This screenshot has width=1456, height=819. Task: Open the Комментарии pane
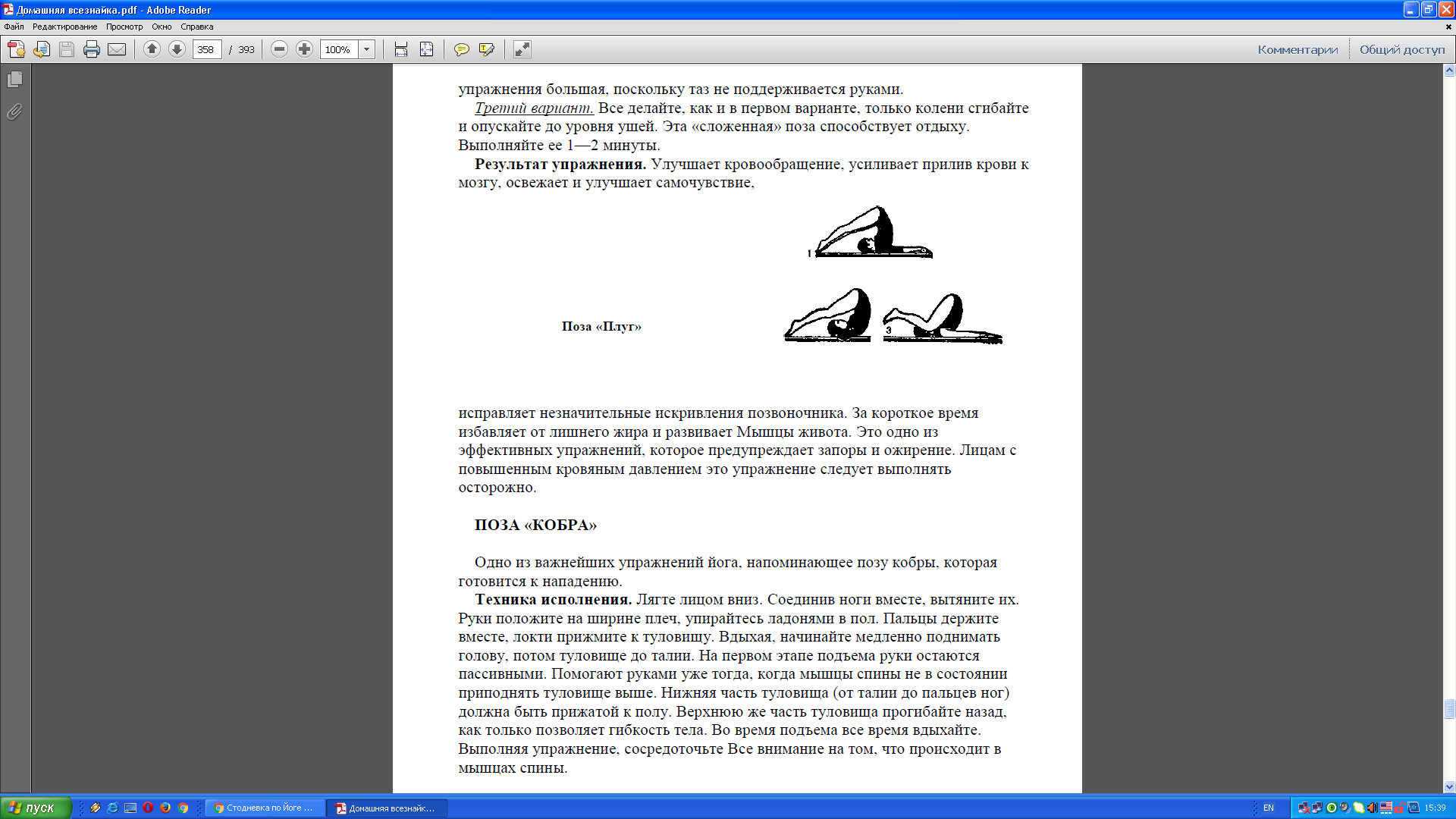click(1298, 49)
